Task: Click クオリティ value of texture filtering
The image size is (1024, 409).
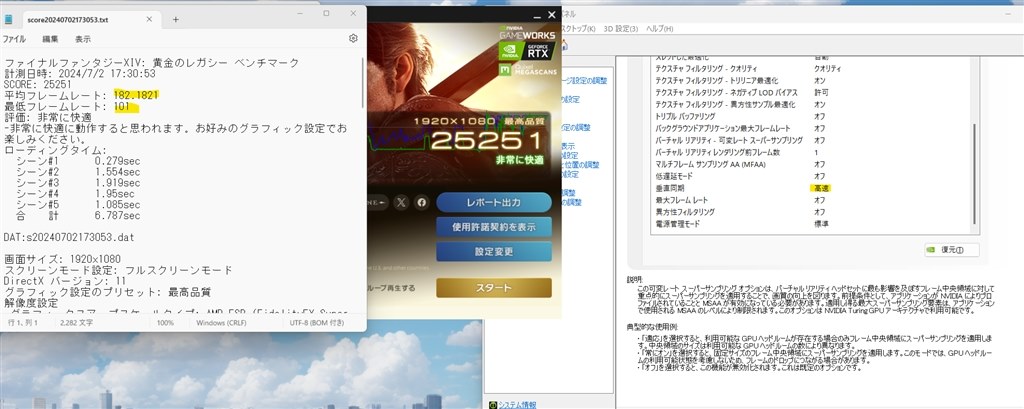Action: pos(827,69)
